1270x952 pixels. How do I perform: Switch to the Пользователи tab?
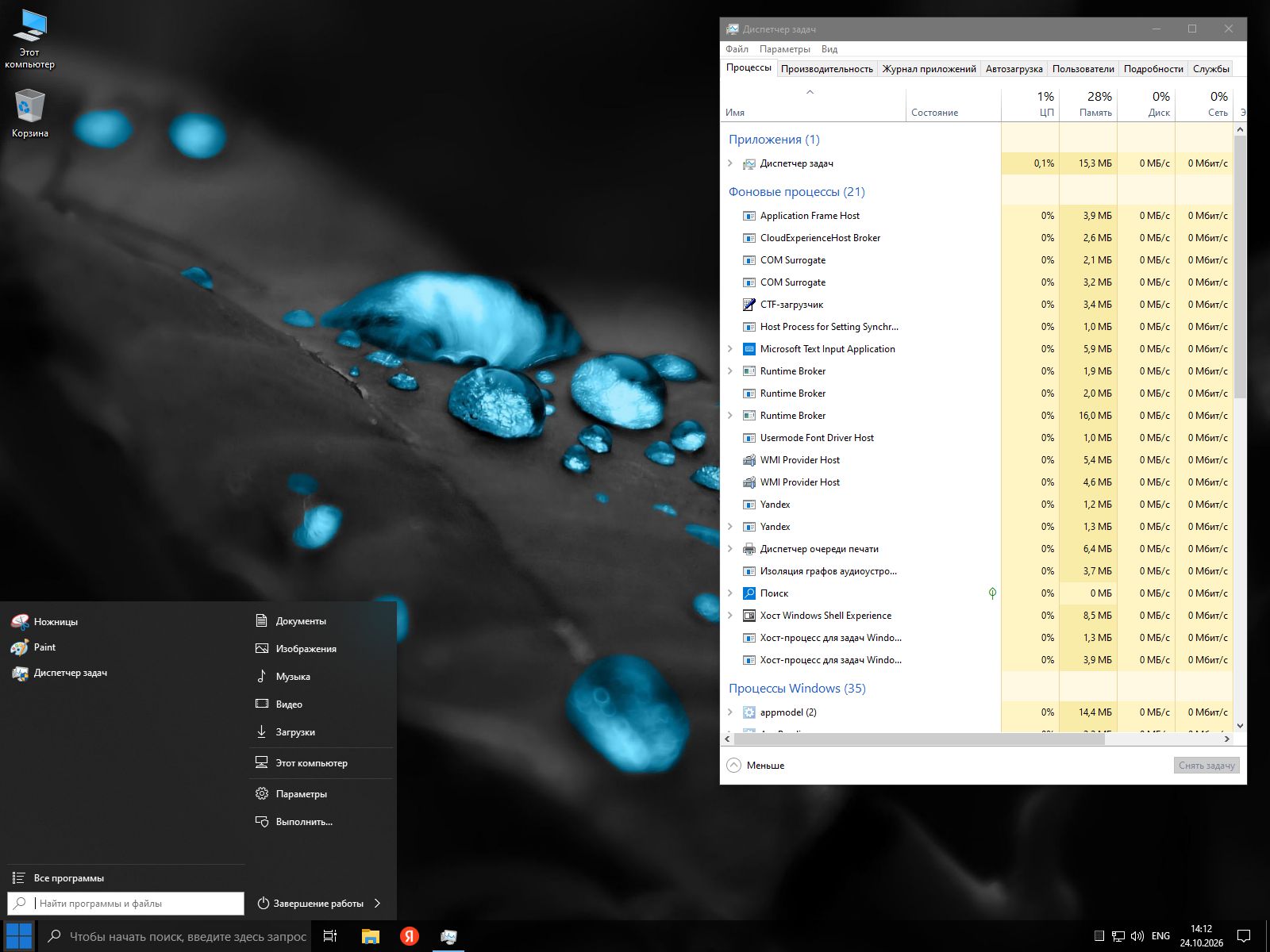(1083, 69)
